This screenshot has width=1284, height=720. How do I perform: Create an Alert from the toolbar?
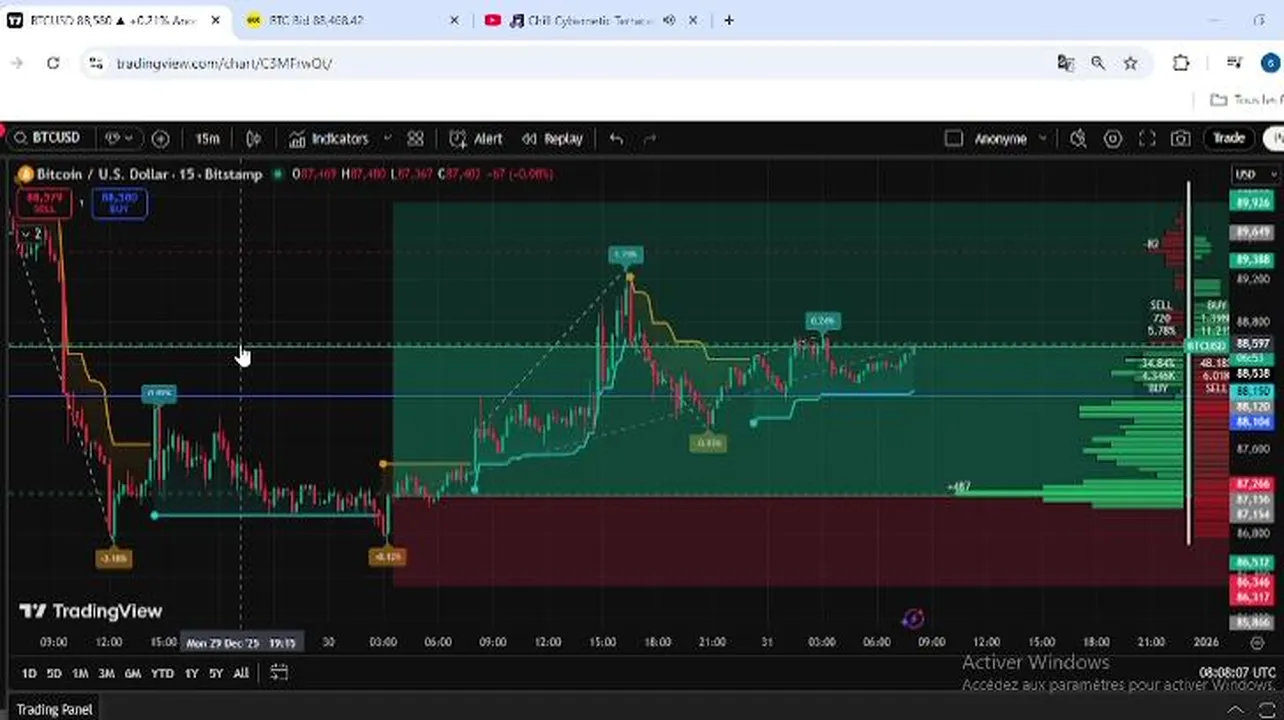click(476, 139)
